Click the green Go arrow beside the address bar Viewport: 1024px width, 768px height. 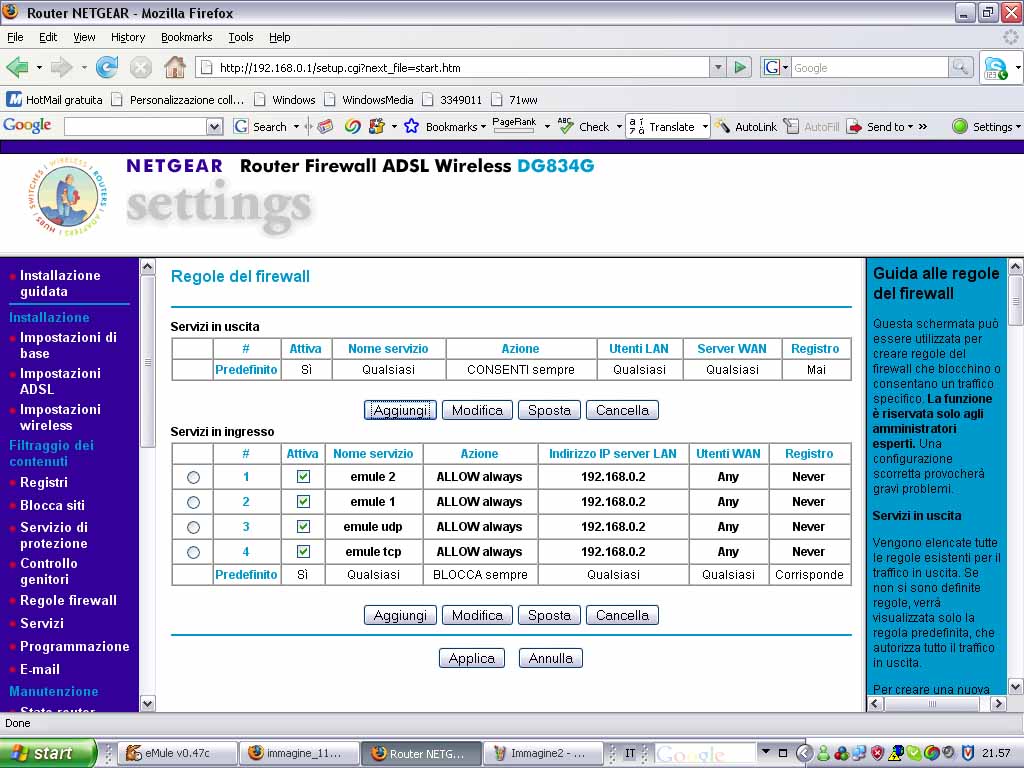pos(740,67)
